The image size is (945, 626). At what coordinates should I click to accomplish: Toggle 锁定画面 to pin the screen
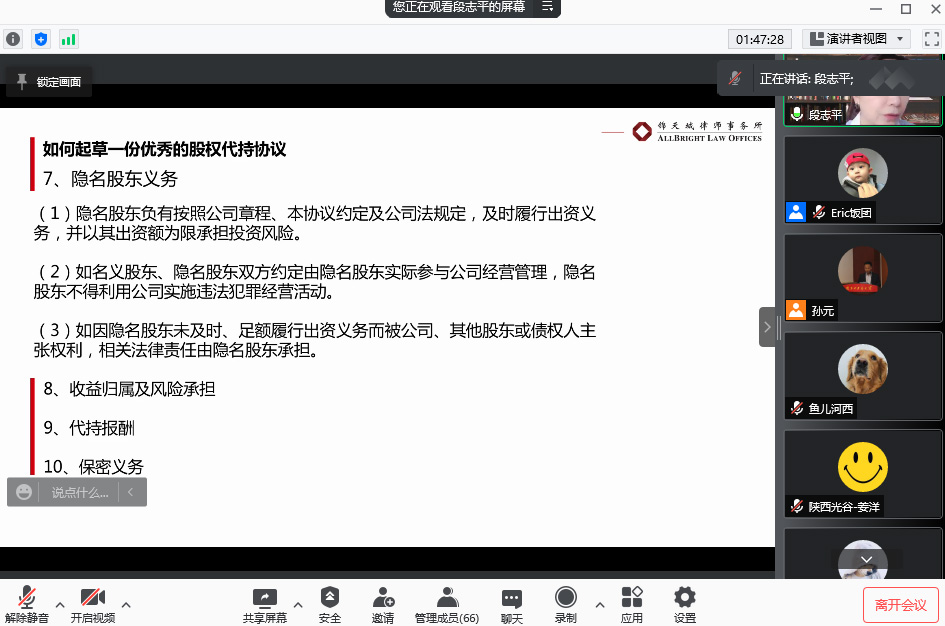coord(48,83)
